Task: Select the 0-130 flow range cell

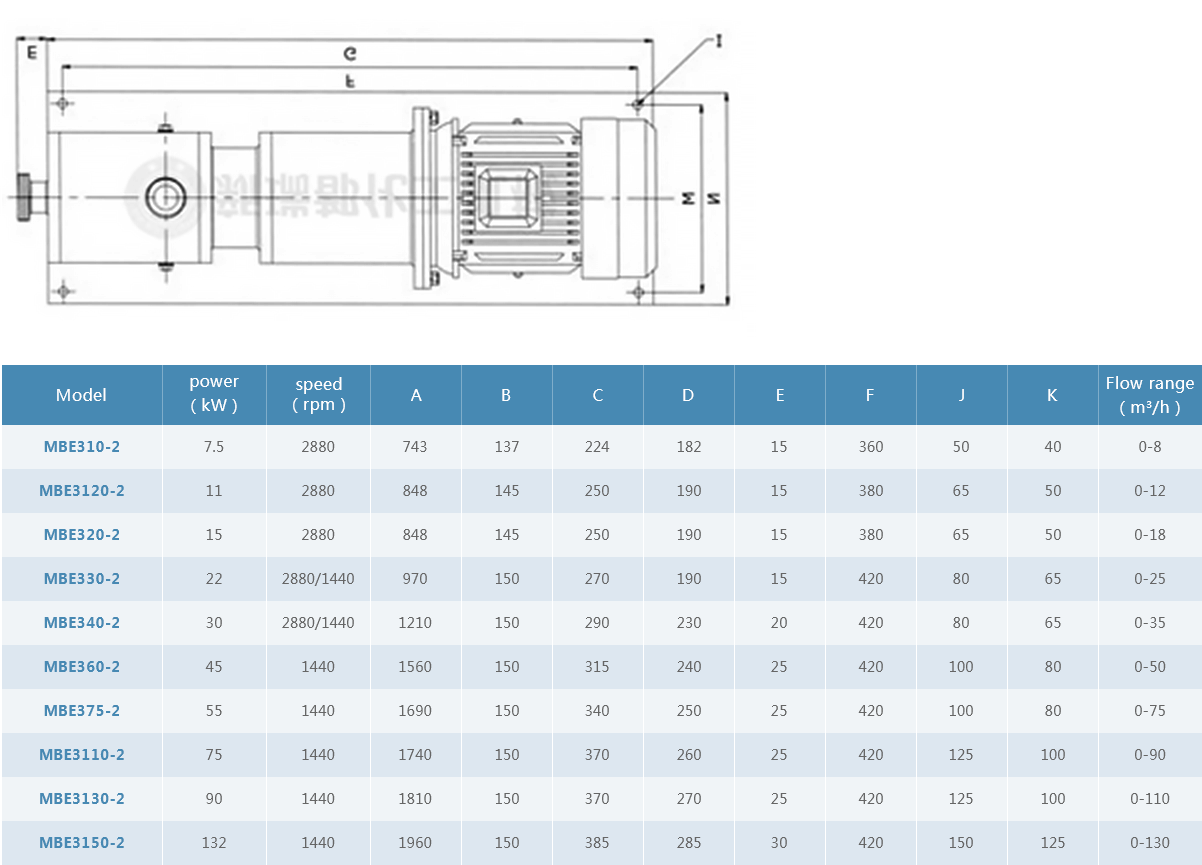Action: tap(1149, 843)
